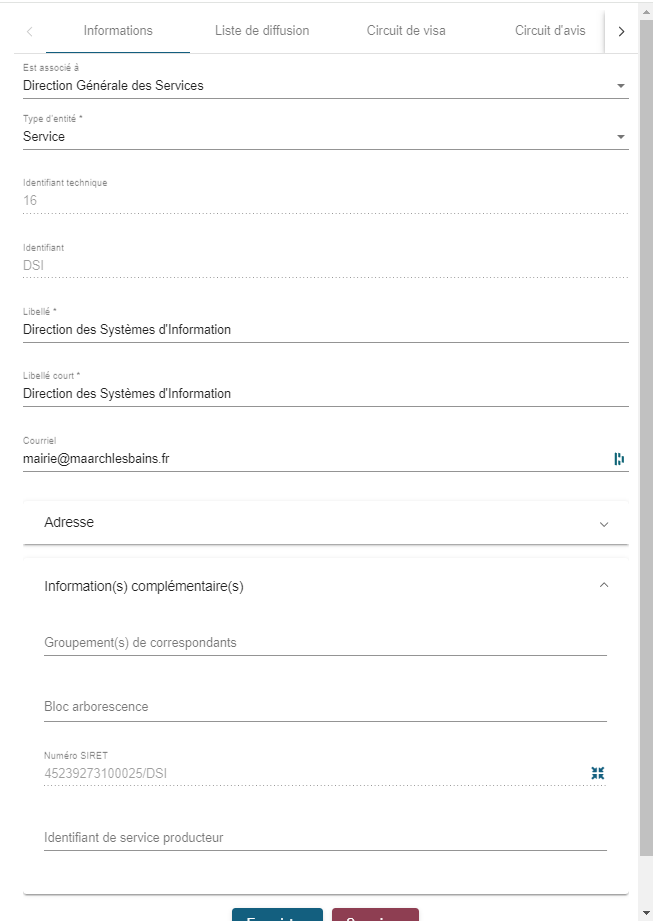Open the 'Est associé à' dropdown
Image resolution: width=653 pixels, height=921 pixels.
point(325,86)
